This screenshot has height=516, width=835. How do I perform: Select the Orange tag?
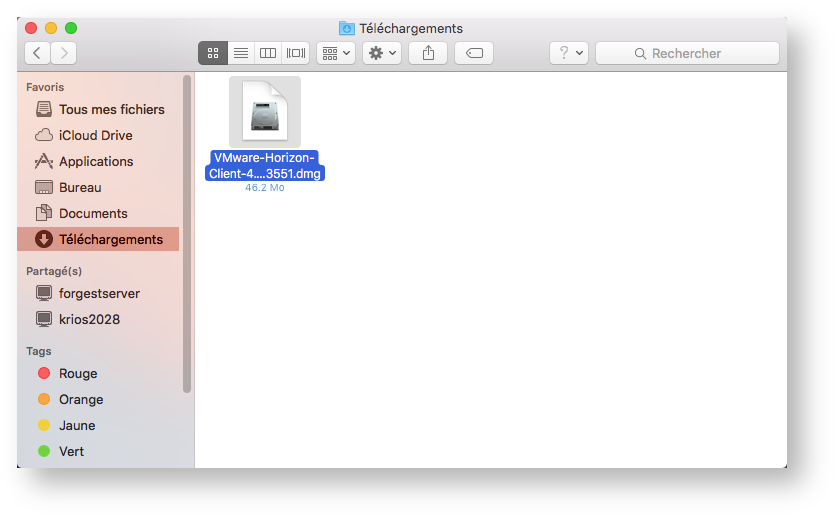pyautogui.click(x=100, y=399)
